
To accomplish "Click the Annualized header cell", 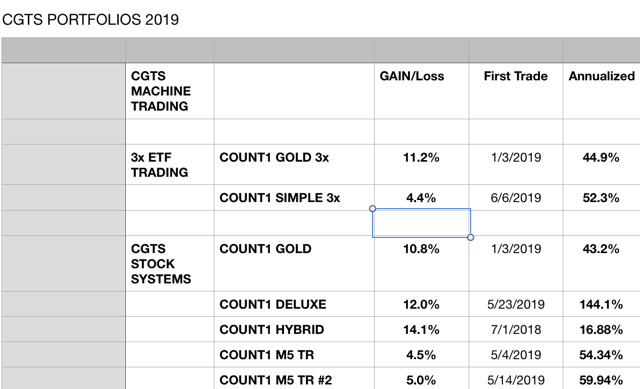I will pyautogui.click(x=601, y=91).
